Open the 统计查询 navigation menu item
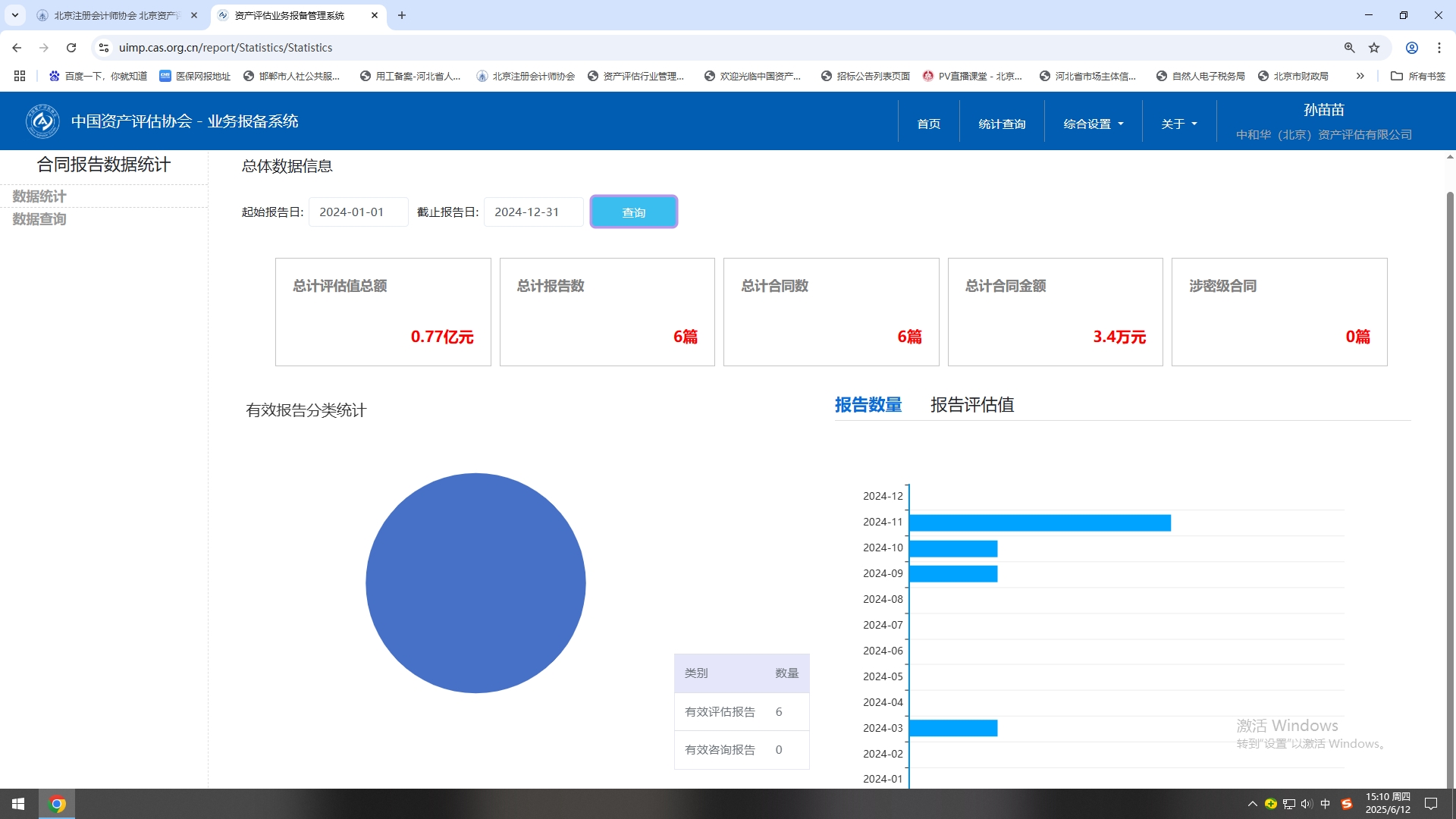The image size is (1456, 819). 1001,124
